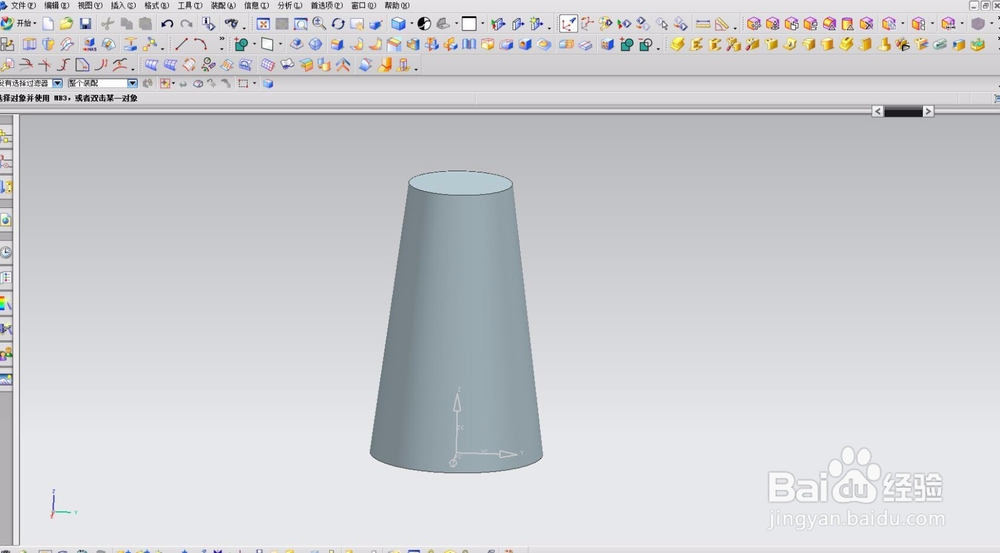
Task: Open the 没有选择过滤器 selection filter dropdown
Action: 57,83
